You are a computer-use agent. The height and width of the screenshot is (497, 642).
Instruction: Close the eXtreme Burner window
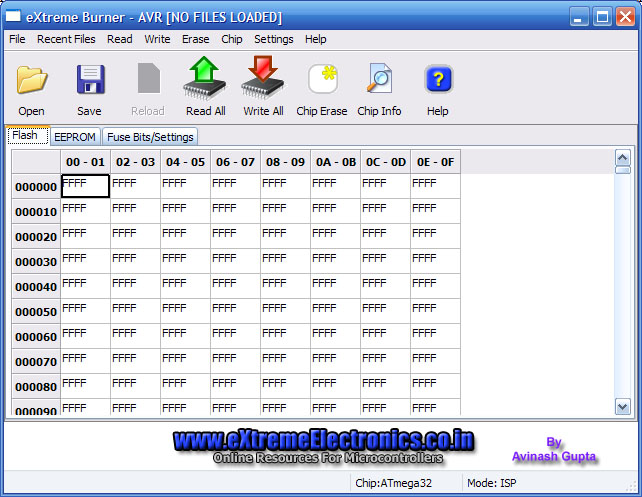[625, 17]
